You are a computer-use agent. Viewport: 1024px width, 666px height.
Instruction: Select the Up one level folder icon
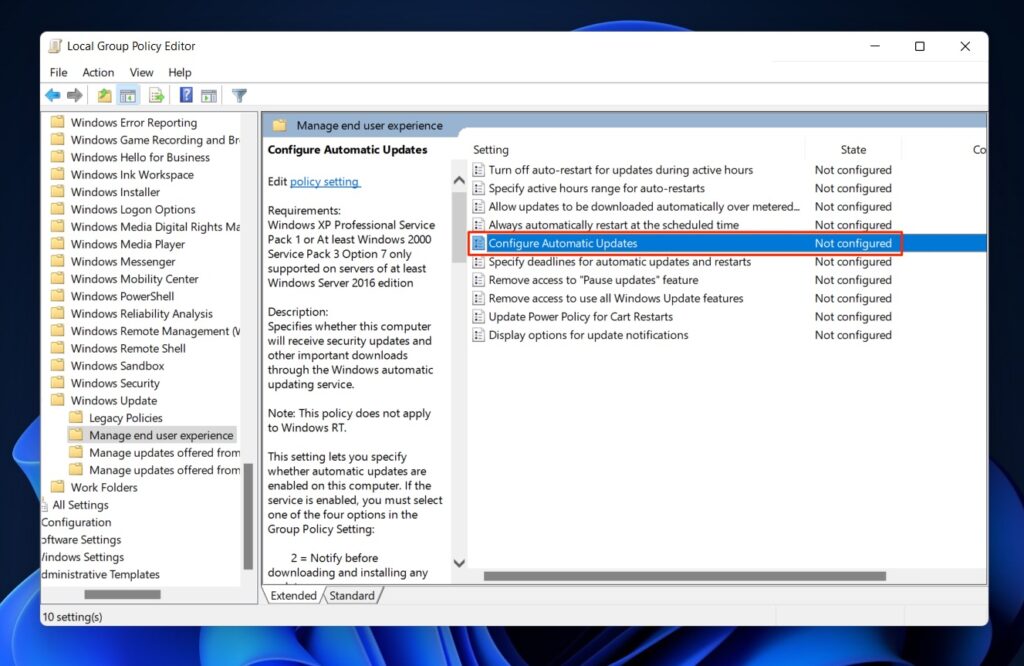pyautogui.click(x=103, y=95)
